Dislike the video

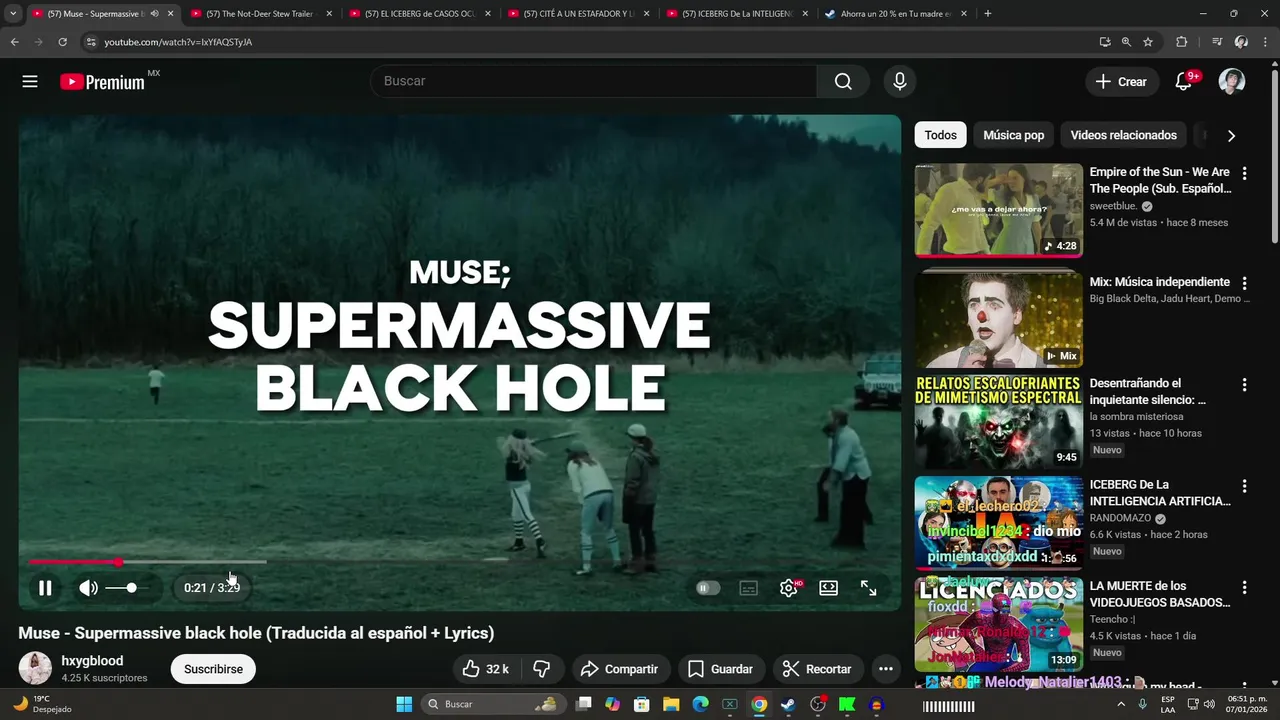(541, 669)
